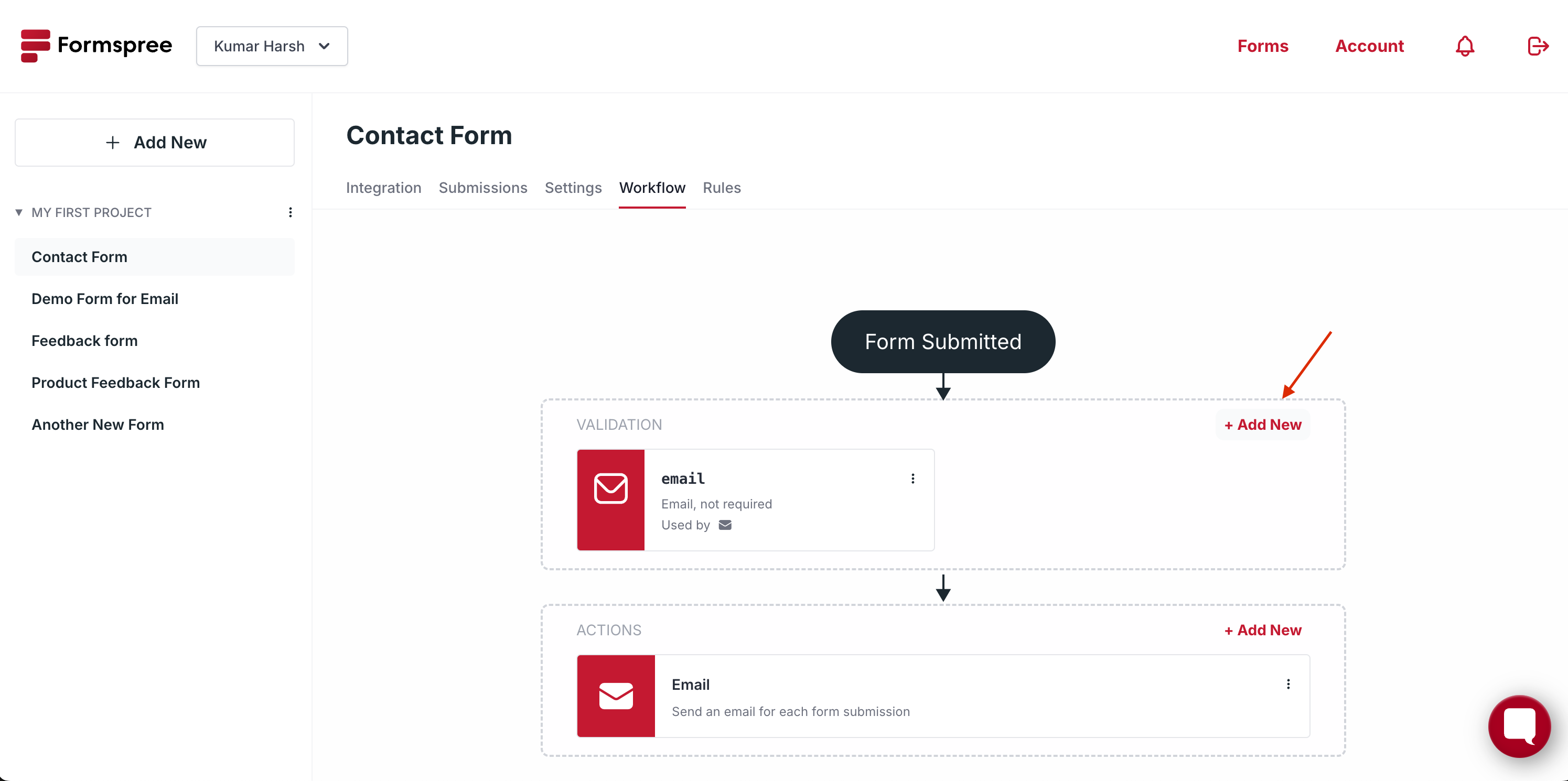Switch to the Rules tab
Viewport: 1568px width, 781px height.
[x=721, y=188]
